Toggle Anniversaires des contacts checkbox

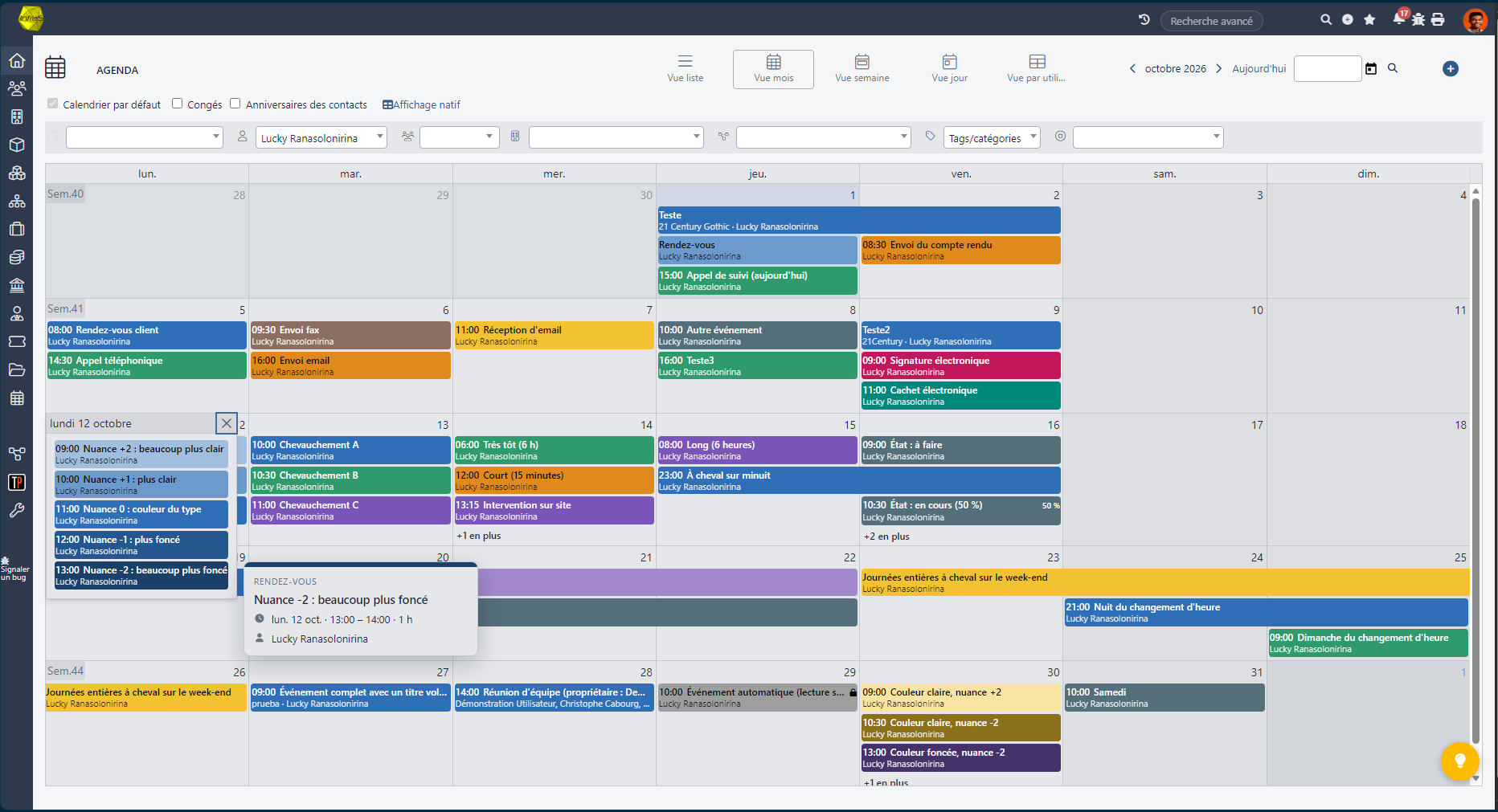point(235,104)
